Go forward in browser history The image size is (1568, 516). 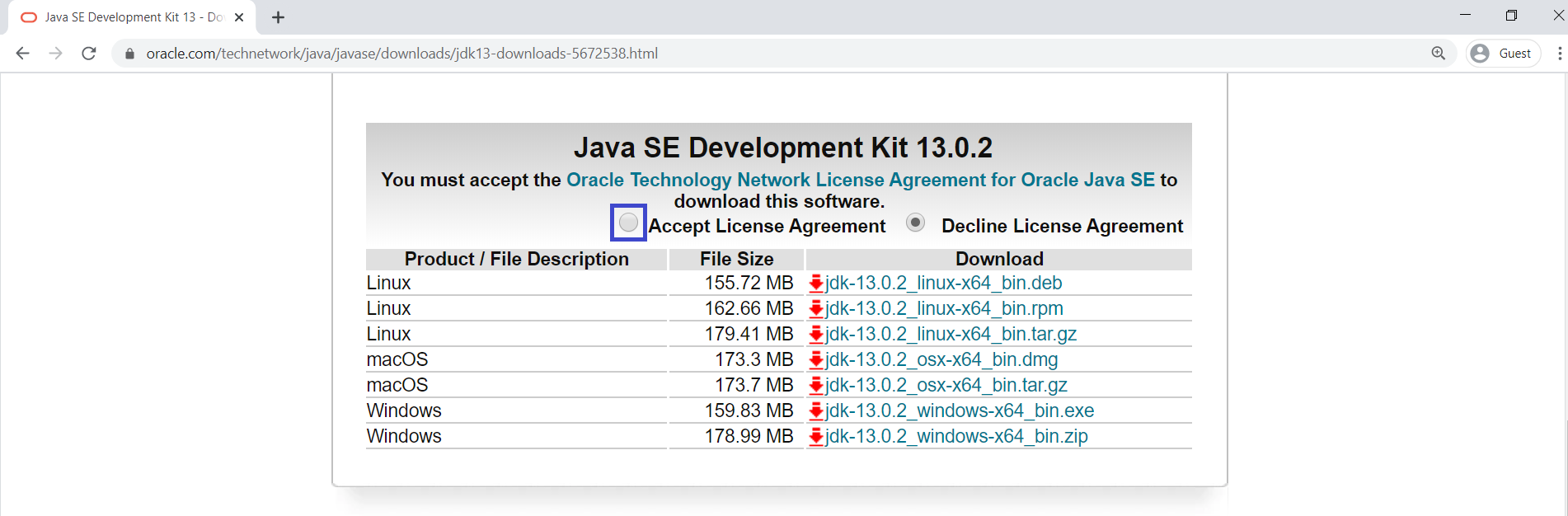point(55,54)
